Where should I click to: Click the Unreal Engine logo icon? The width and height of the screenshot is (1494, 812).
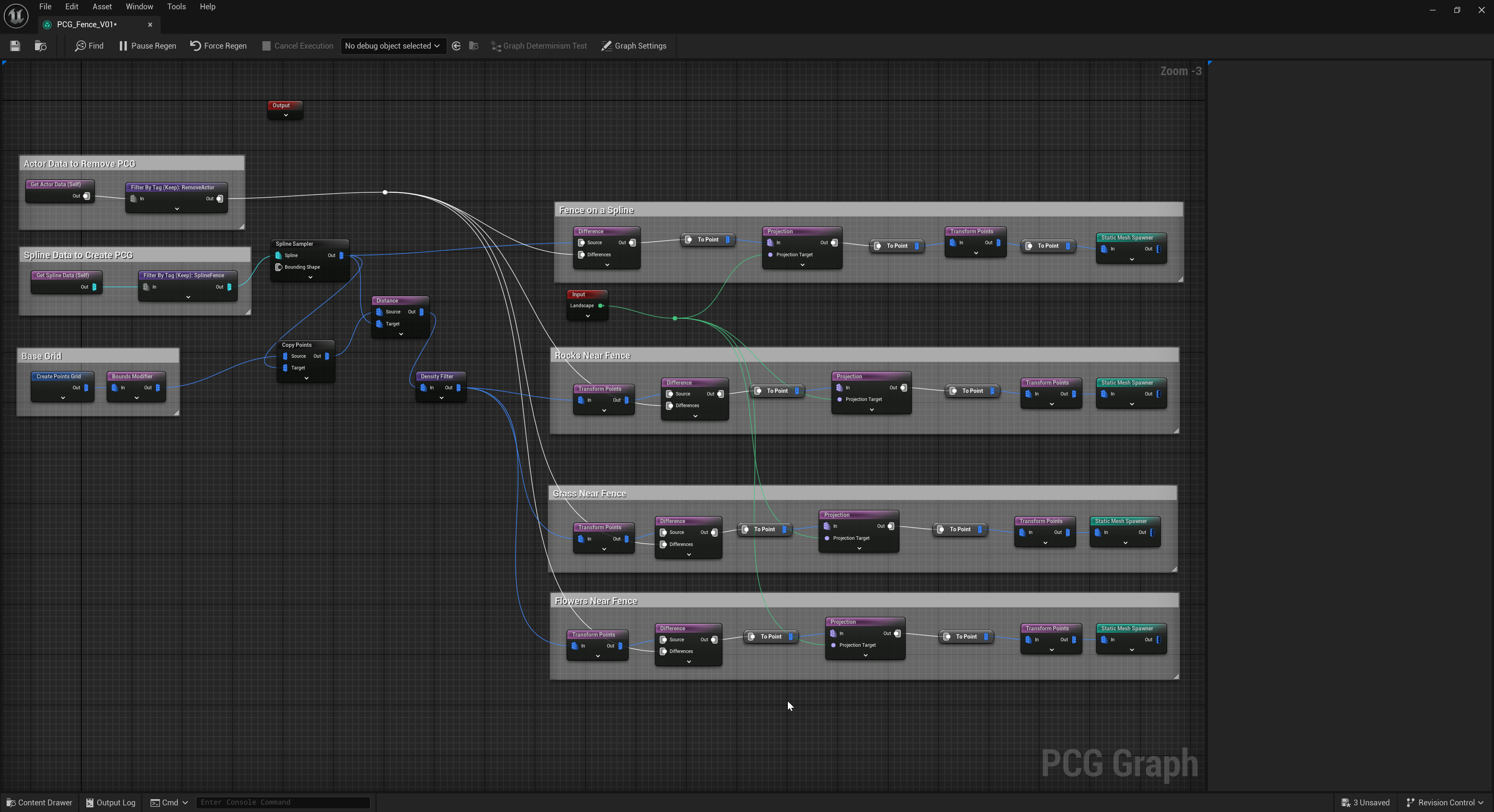coord(16,16)
